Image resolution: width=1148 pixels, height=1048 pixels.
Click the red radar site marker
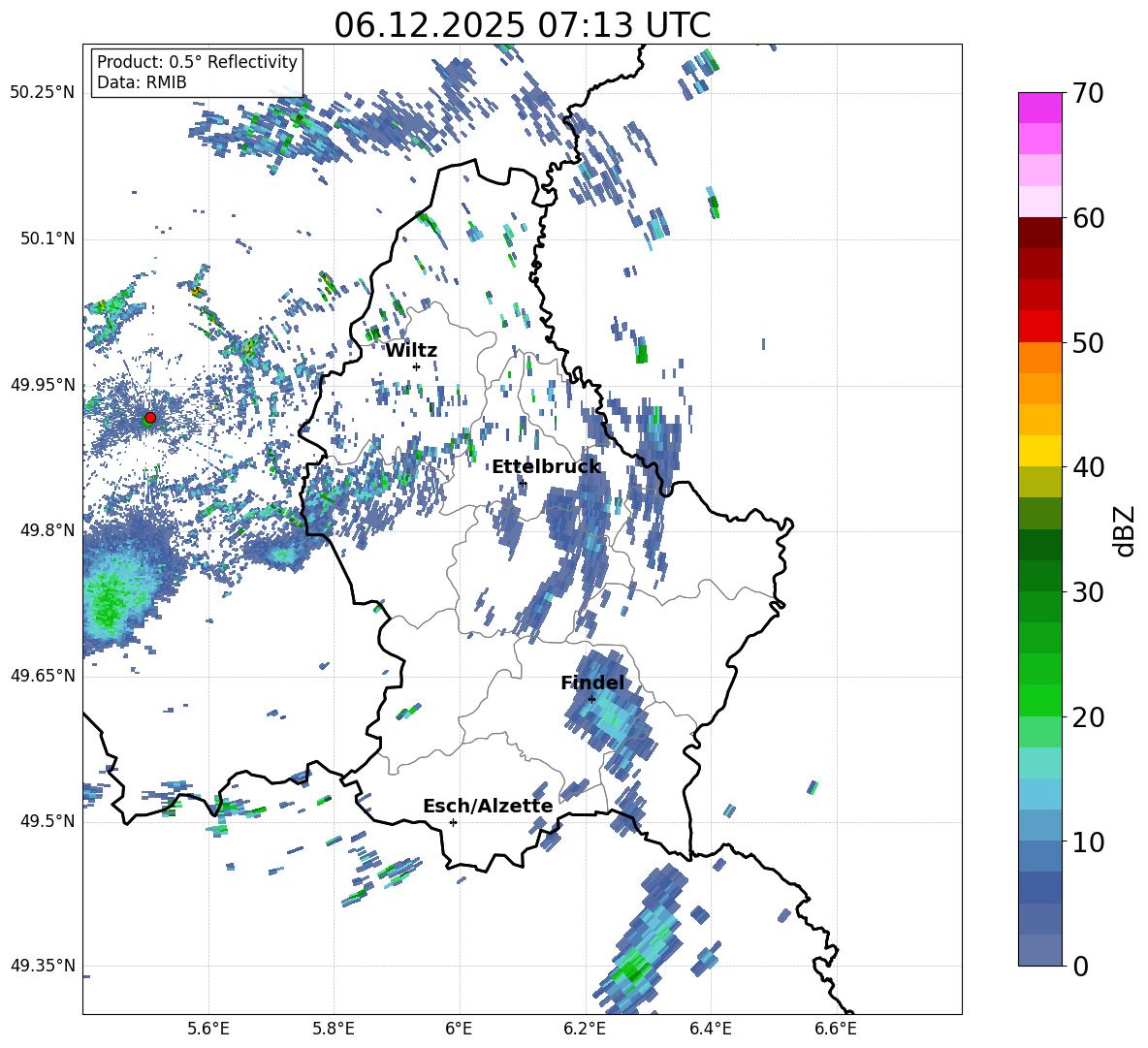click(x=150, y=418)
